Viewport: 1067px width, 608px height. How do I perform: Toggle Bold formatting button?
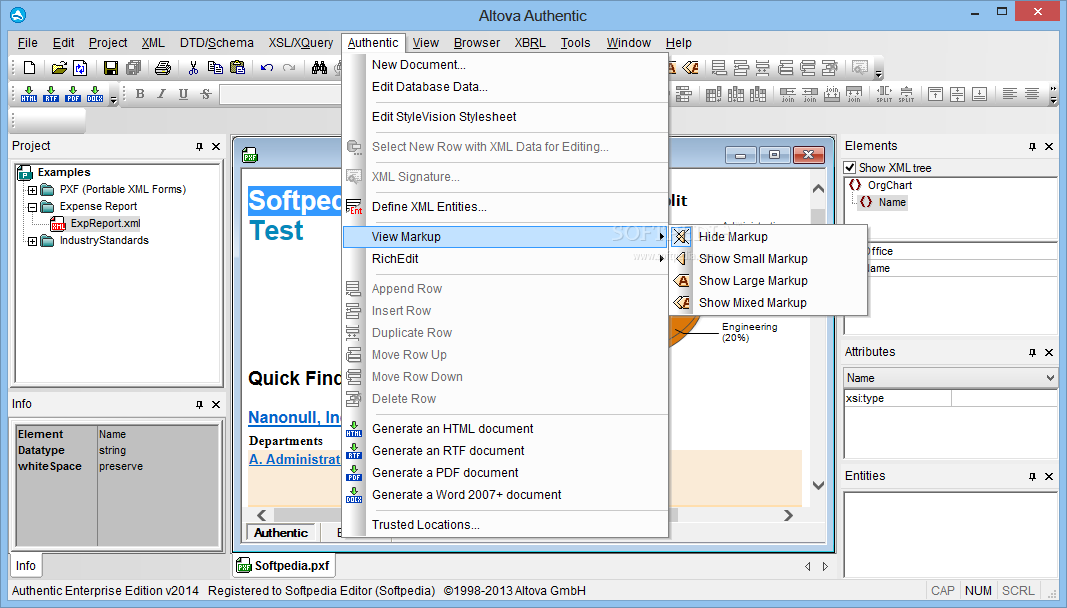click(139, 94)
